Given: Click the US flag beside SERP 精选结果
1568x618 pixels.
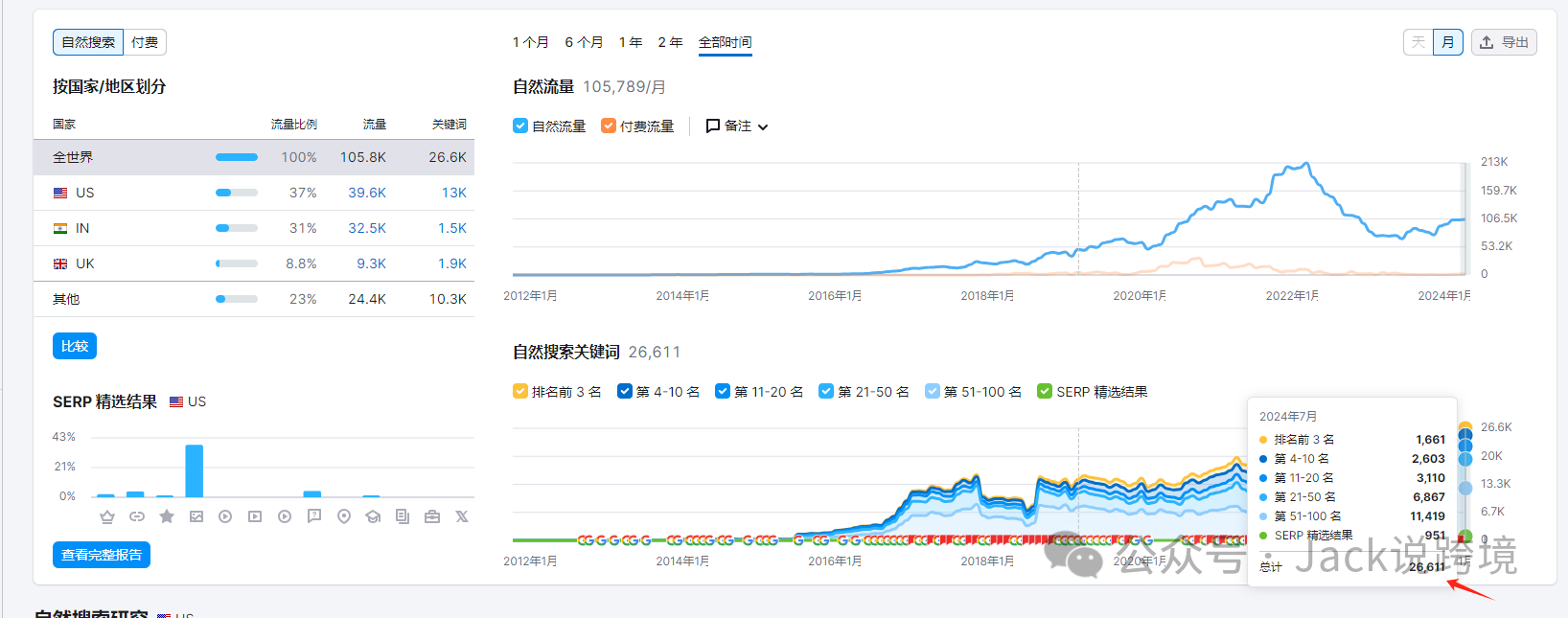Looking at the screenshot, I should coord(176,402).
